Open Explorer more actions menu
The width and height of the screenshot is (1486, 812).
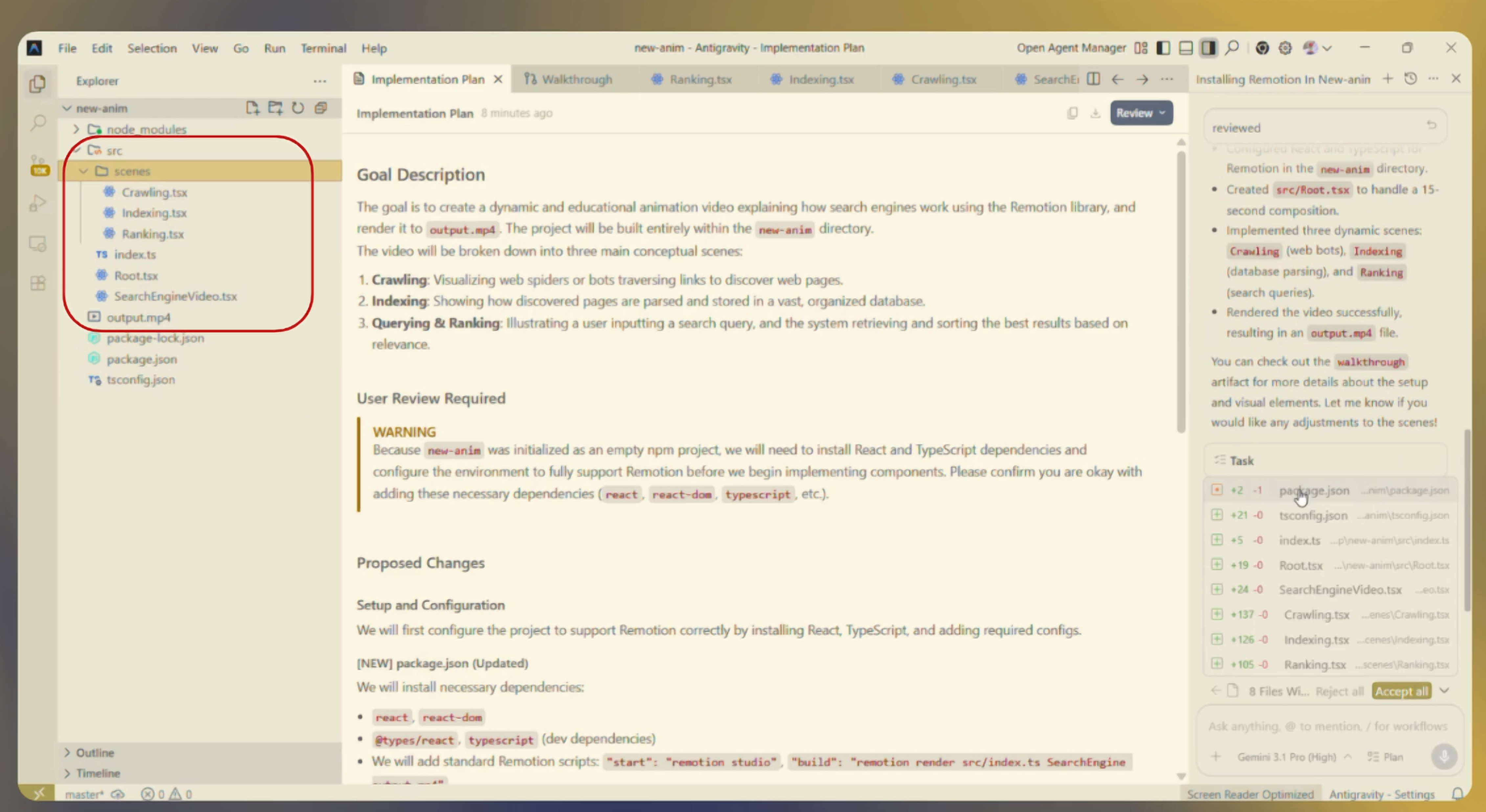320,81
